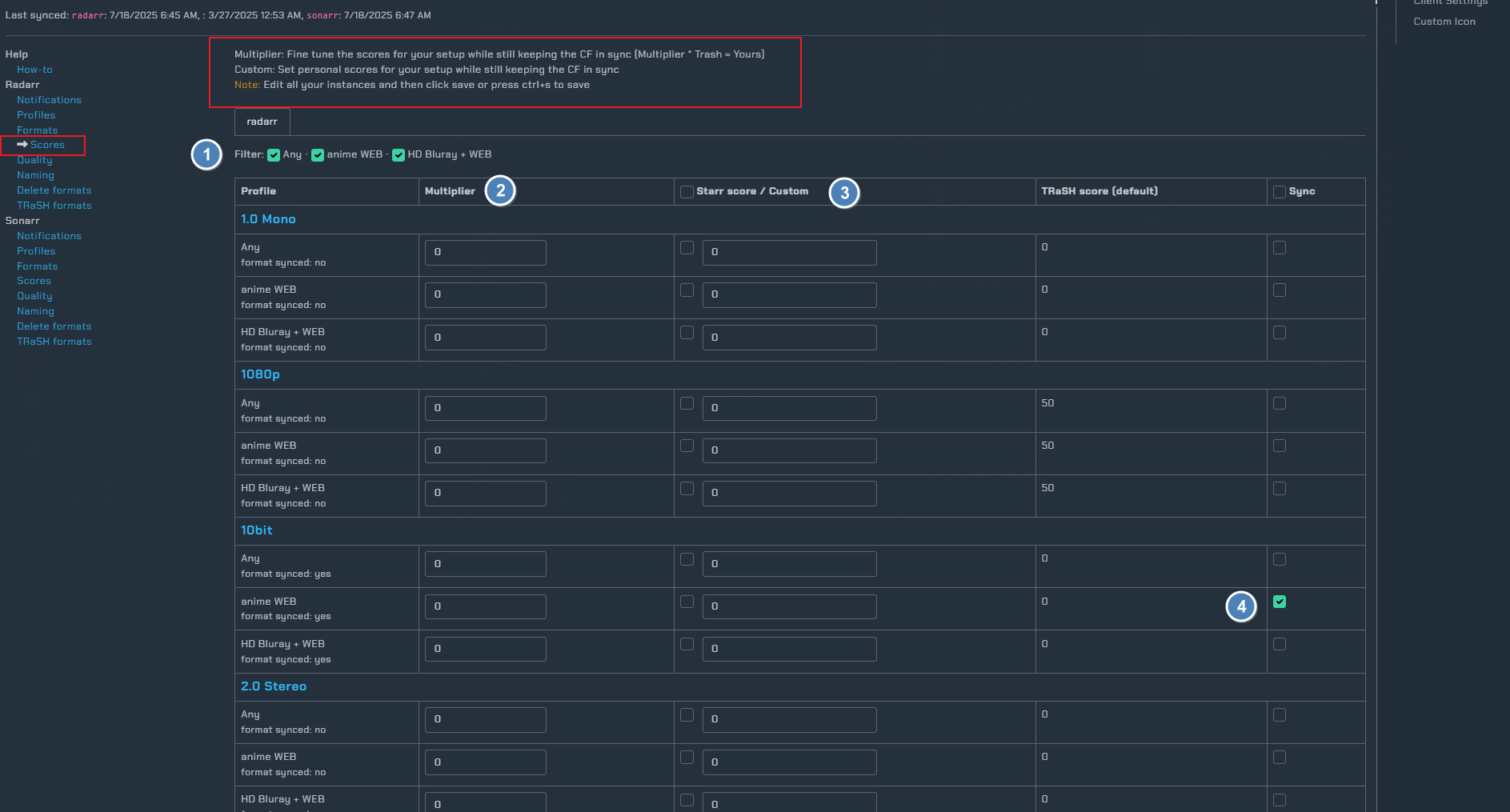Open Radarr Naming in the sidebar
The width and height of the screenshot is (1510, 812).
click(35, 175)
